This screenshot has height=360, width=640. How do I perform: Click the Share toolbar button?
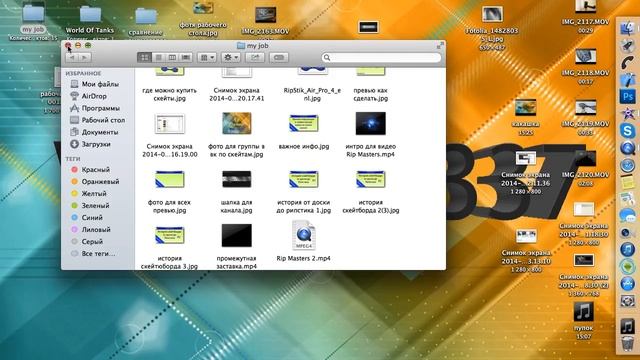click(255, 58)
